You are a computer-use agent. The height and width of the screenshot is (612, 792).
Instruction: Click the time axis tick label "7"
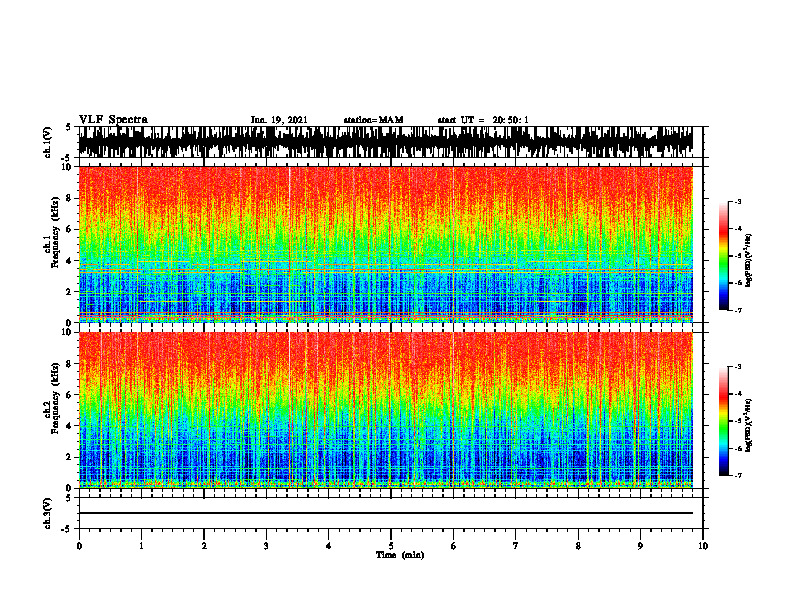(x=516, y=546)
